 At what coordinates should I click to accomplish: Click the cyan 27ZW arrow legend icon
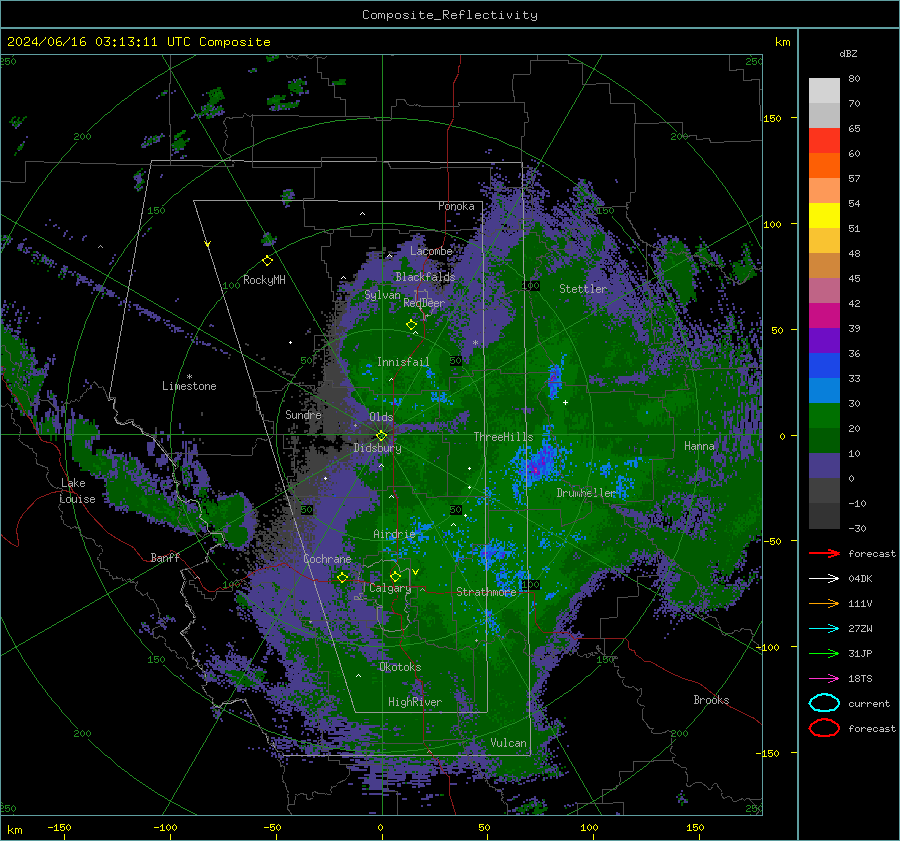click(x=824, y=629)
